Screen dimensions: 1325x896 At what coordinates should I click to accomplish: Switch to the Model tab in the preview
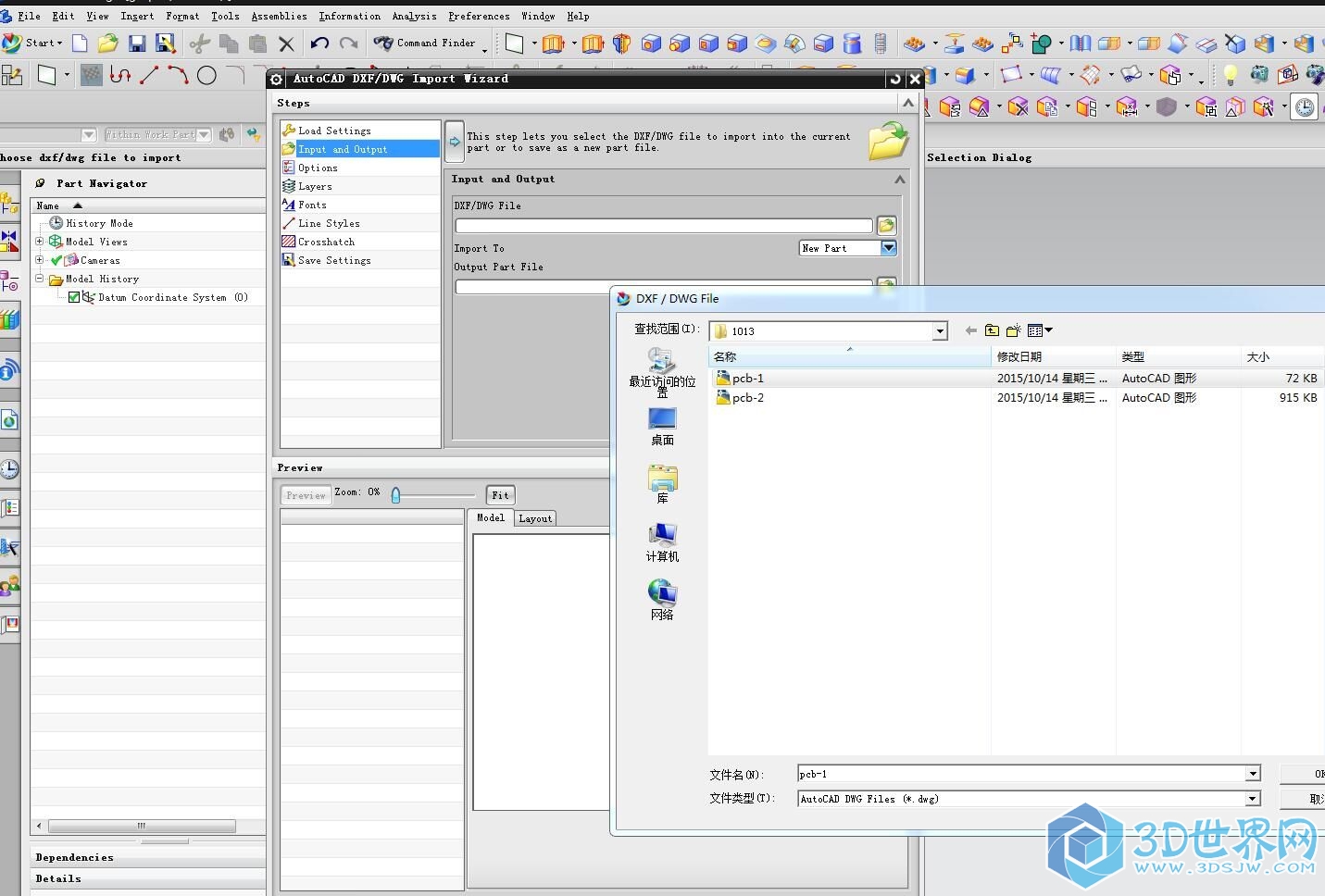490,517
